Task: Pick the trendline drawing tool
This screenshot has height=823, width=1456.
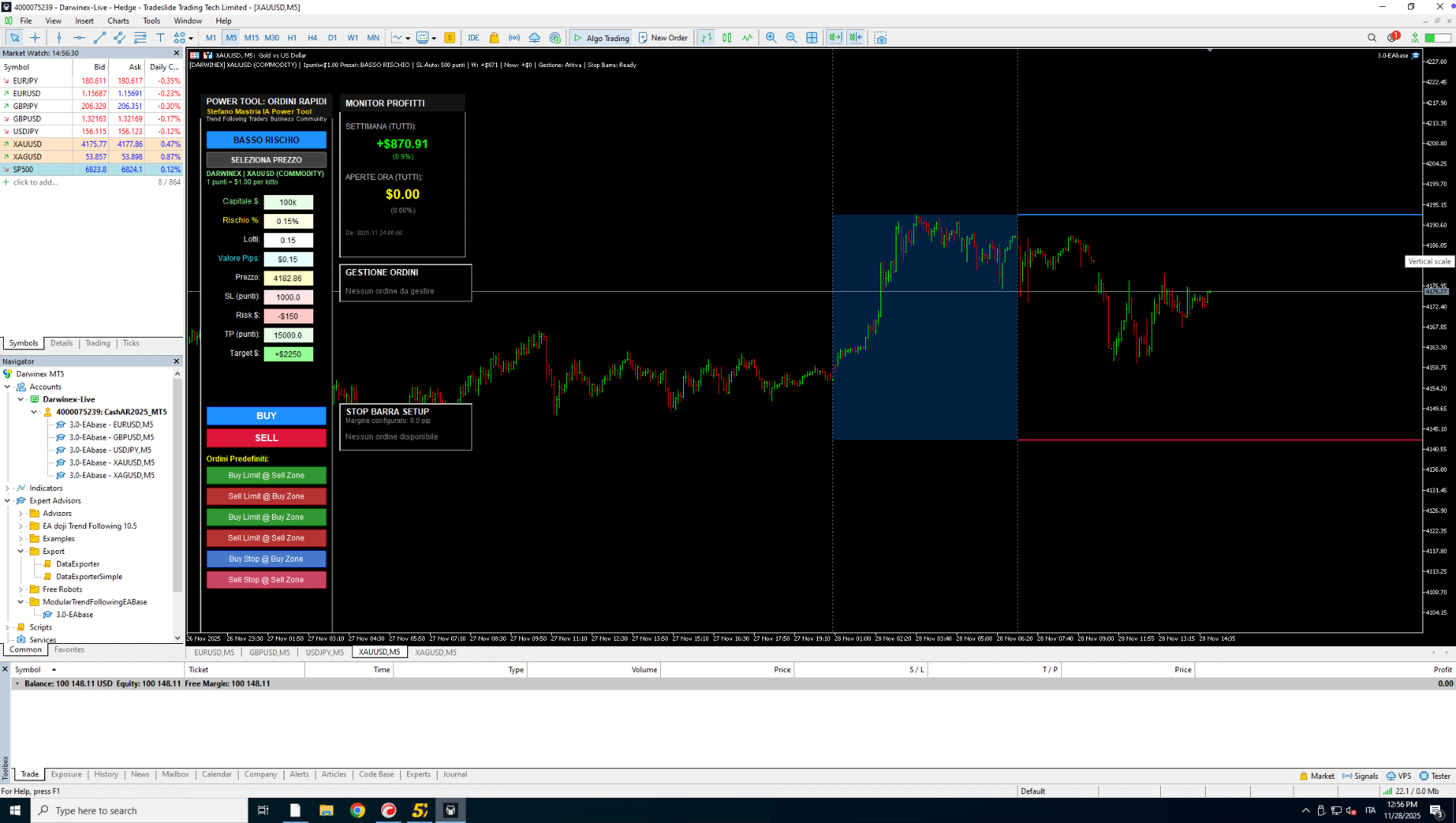Action: pyautogui.click(x=99, y=38)
